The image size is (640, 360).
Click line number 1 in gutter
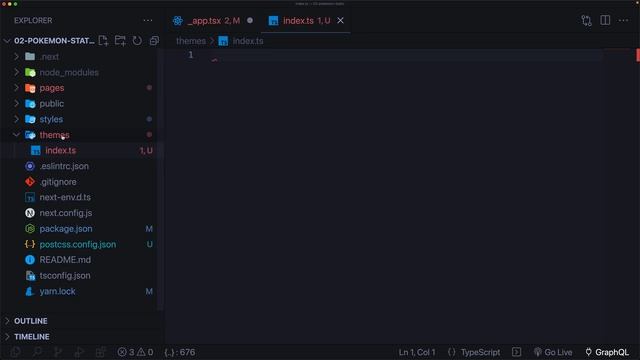pyautogui.click(x=191, y=55)
